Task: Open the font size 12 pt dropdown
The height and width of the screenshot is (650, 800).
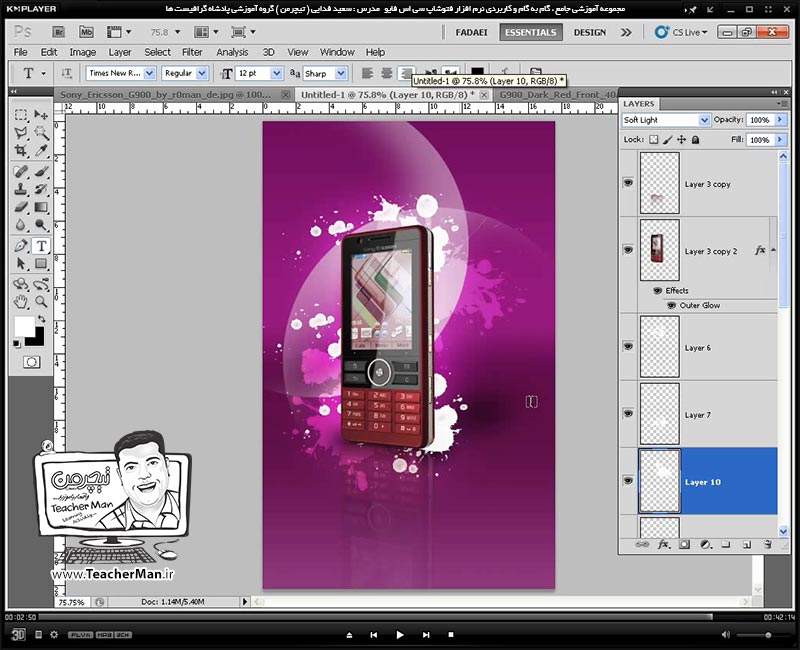Action: 277,73
